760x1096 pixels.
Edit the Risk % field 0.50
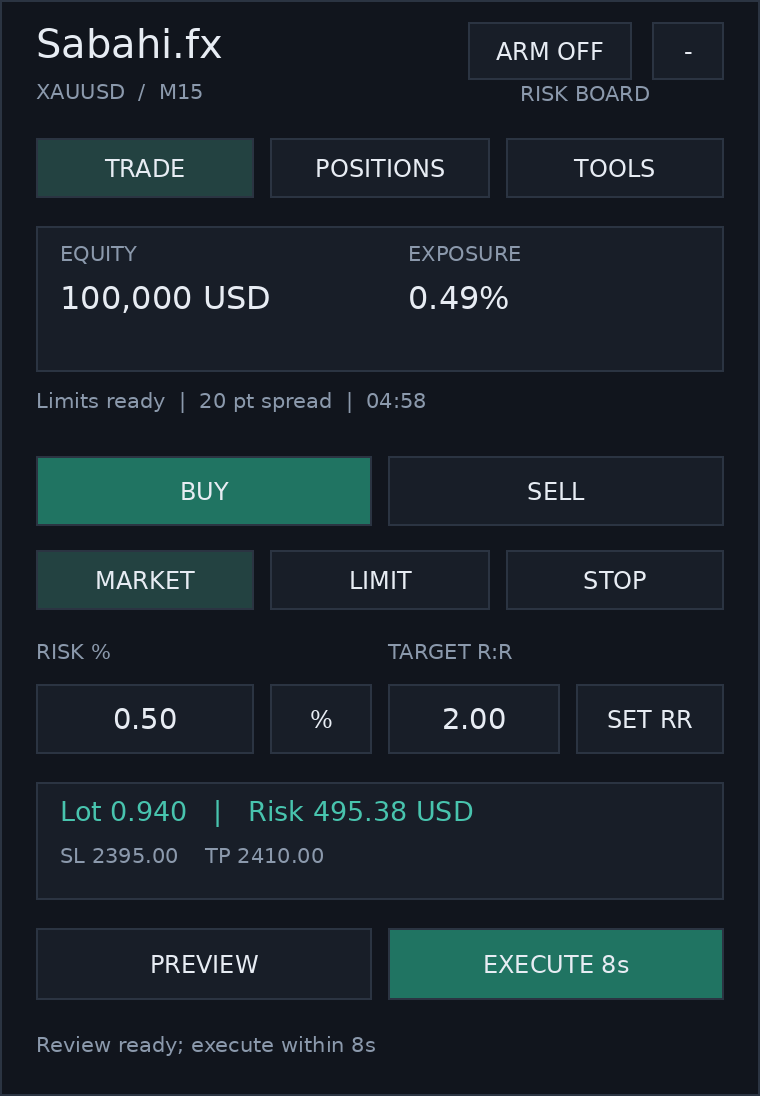[145, 719]
